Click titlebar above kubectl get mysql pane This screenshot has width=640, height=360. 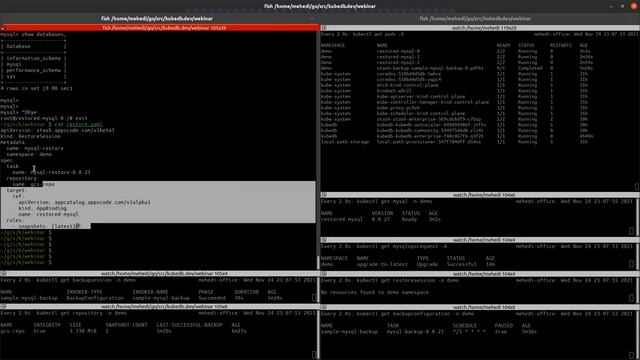pyautogui.click(x=480, y=195)
